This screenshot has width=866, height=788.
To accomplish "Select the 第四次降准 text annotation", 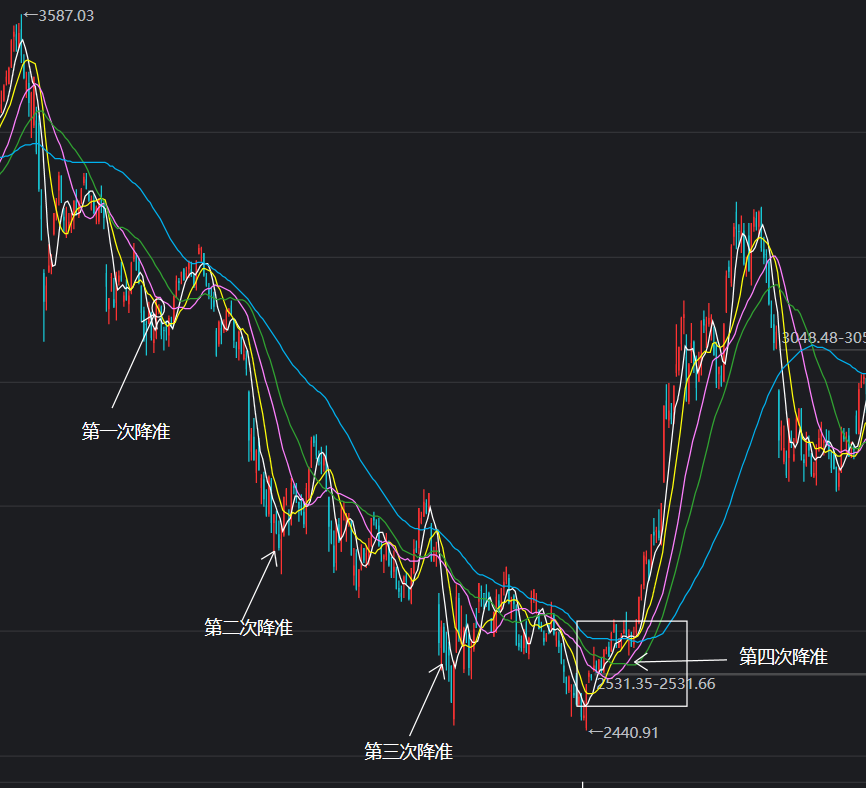I will [783, 657].
